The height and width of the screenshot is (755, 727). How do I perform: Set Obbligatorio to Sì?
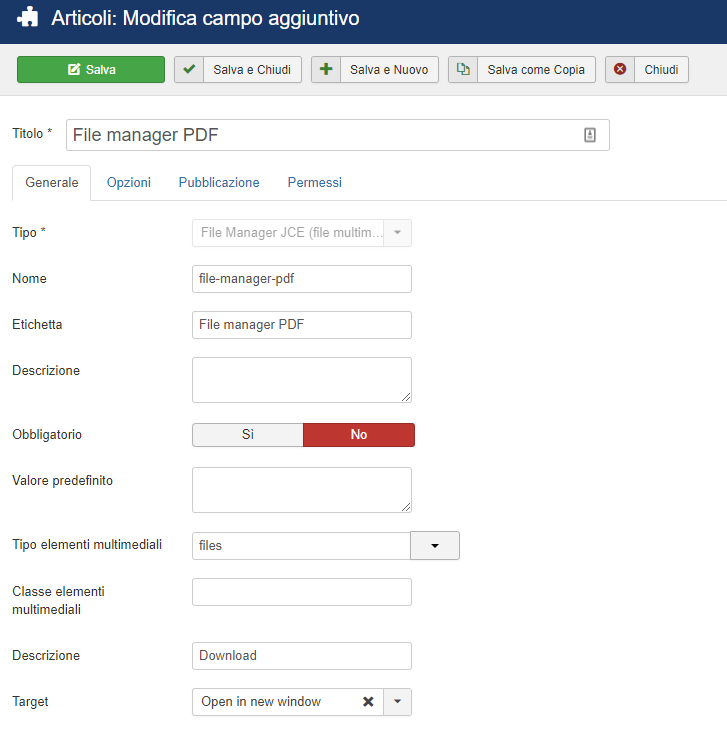point(248,435)
